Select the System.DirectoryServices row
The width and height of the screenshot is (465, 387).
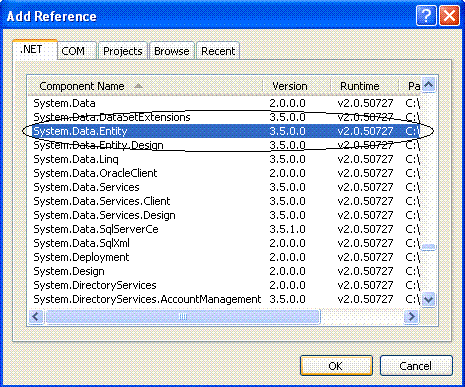[x=224, y=285]
